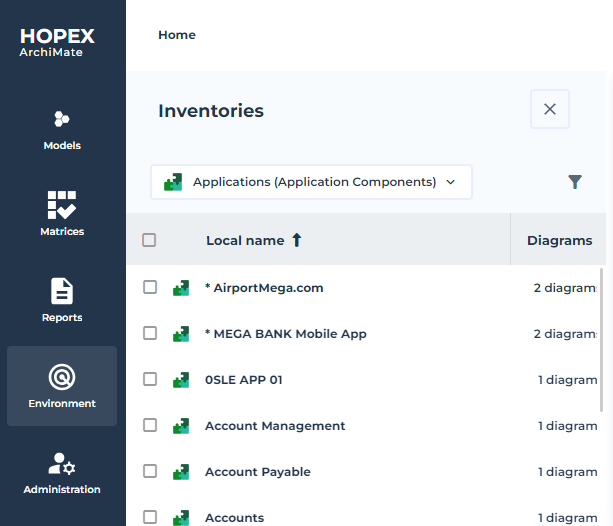Open the Administration sidebar icon

62,464
